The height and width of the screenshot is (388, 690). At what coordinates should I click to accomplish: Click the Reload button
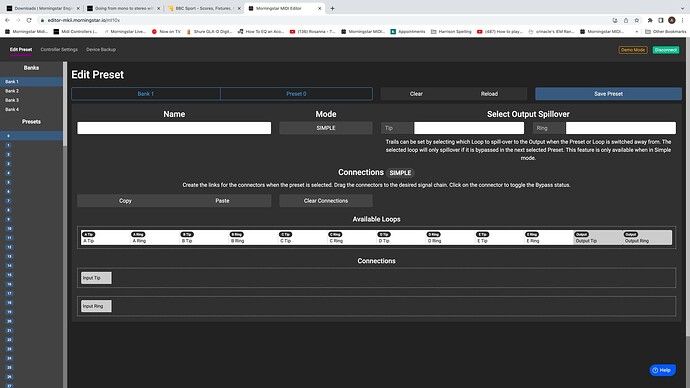pyautogui.click(x=489, y=94)
